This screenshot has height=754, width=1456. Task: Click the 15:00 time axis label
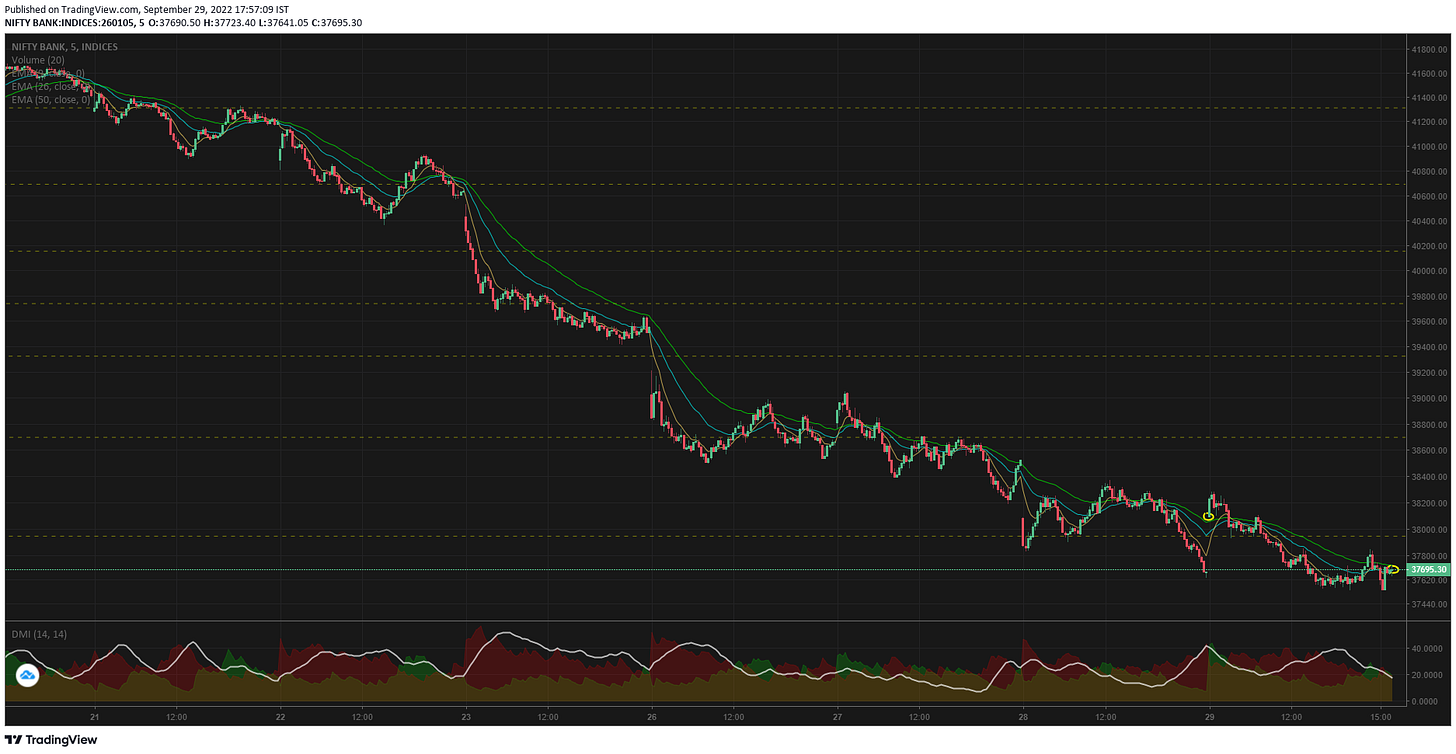coord(1380,717)
